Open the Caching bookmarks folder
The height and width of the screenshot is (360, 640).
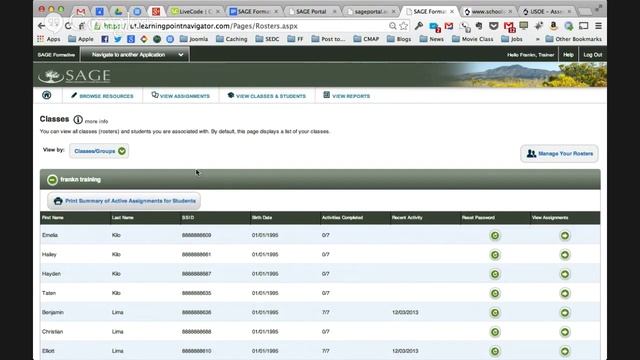click(x=232, y=39)
